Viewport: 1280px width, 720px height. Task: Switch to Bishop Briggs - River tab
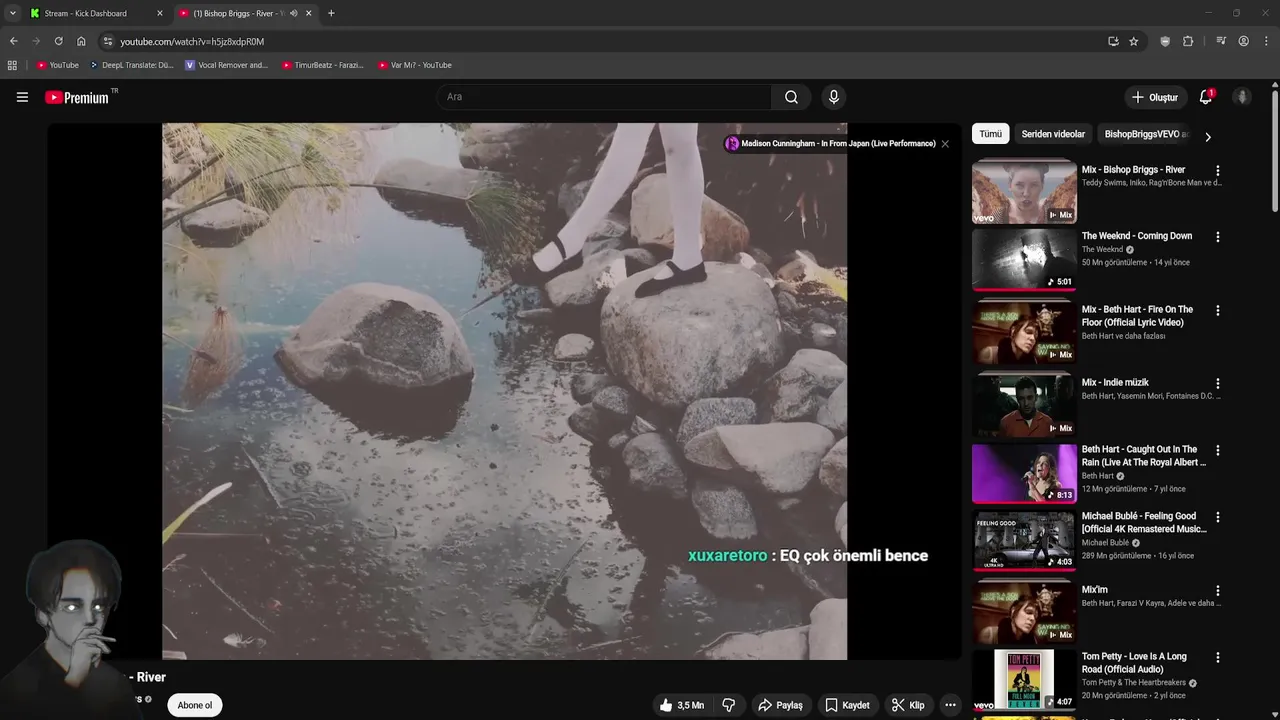click(246, 13)
